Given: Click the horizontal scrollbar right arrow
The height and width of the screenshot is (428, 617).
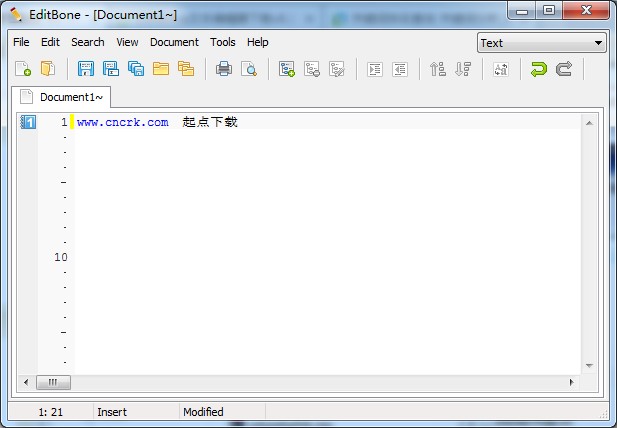Looking at the screenshot, I should (572, 382).
